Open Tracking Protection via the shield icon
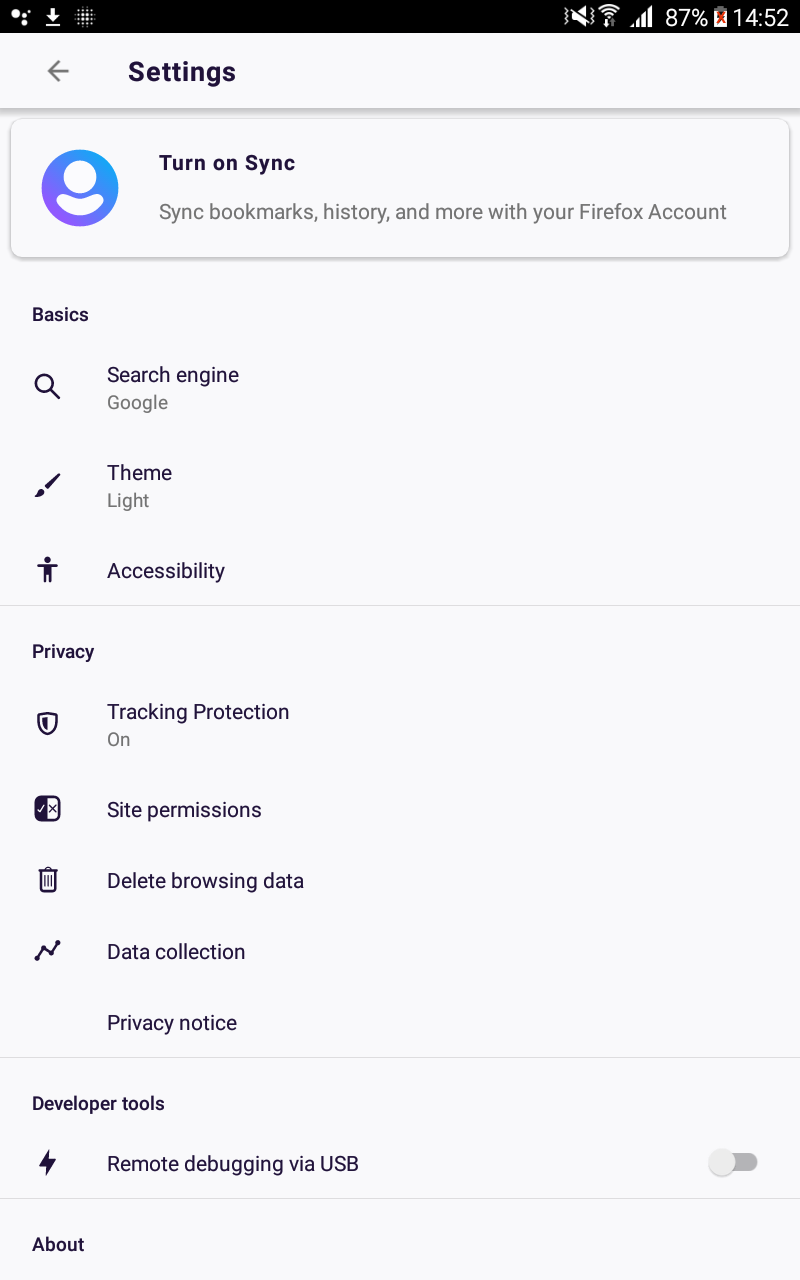 coord(47,723)
